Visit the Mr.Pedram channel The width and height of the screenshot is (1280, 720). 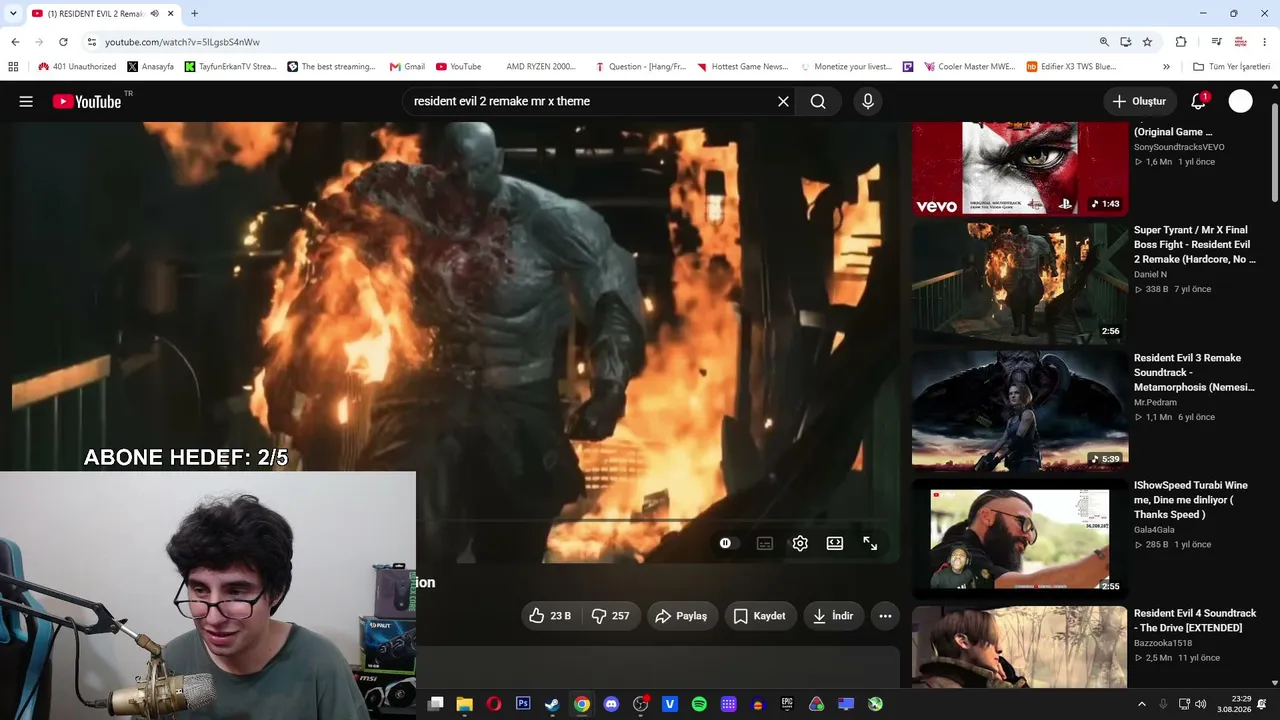tap(1155, 402)
